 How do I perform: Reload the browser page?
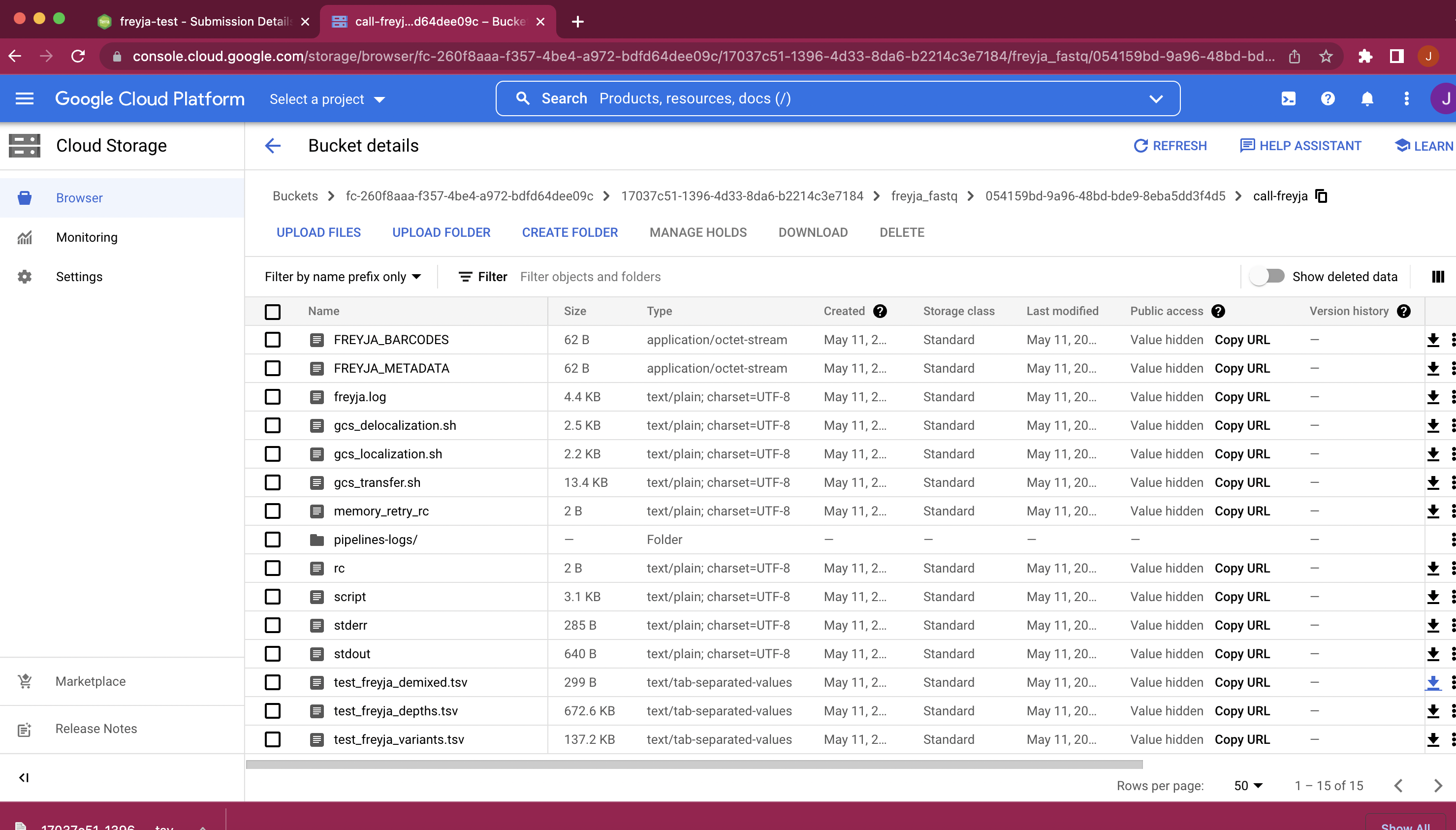click(x=78, y=56)
